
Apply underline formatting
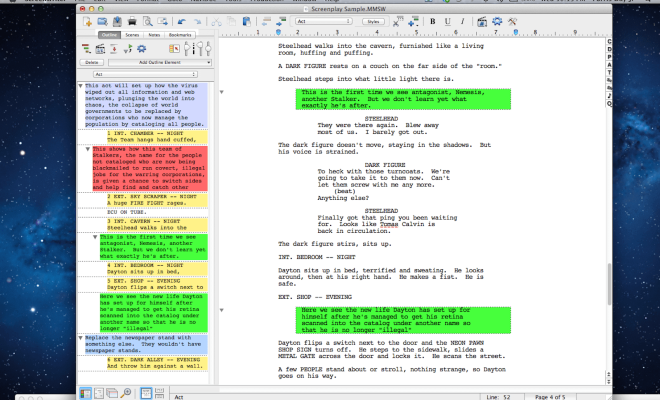pos(447,21)
